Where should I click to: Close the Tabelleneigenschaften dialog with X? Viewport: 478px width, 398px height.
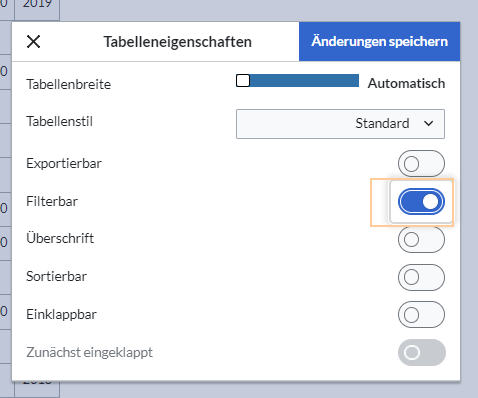click(x=33, y=42)
